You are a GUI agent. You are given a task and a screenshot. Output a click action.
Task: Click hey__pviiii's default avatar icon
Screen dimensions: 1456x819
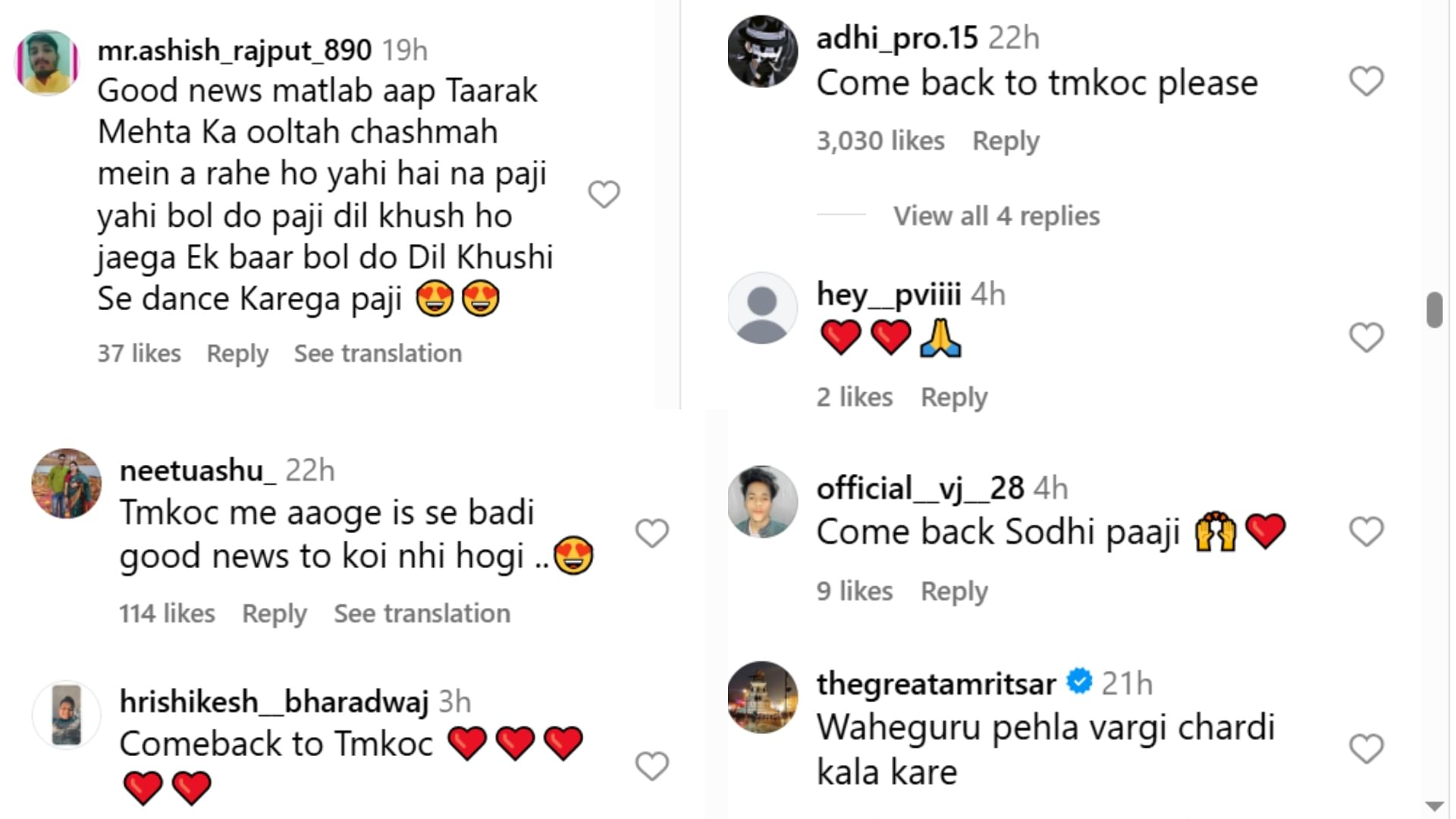coord(762,308)
